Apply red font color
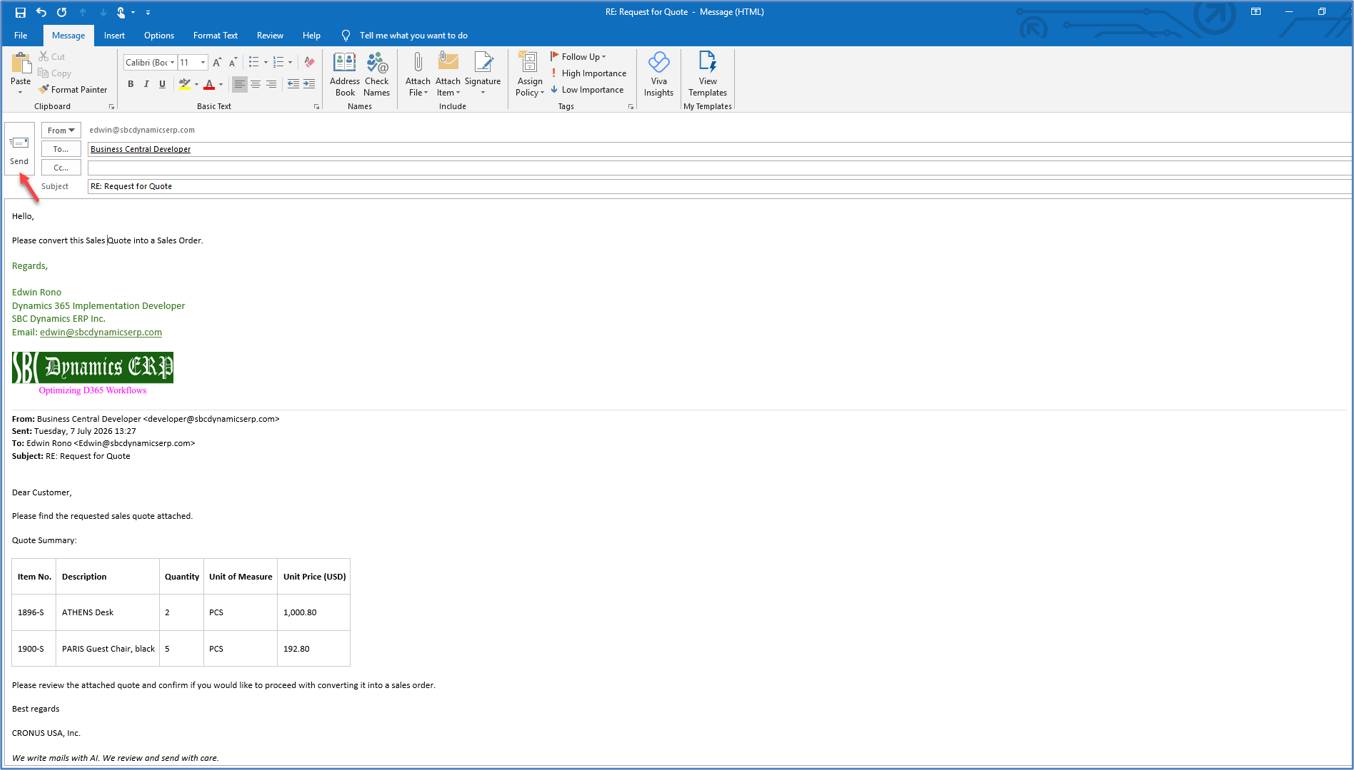This screenshot has height=770, width=1354. pos(209,84)
